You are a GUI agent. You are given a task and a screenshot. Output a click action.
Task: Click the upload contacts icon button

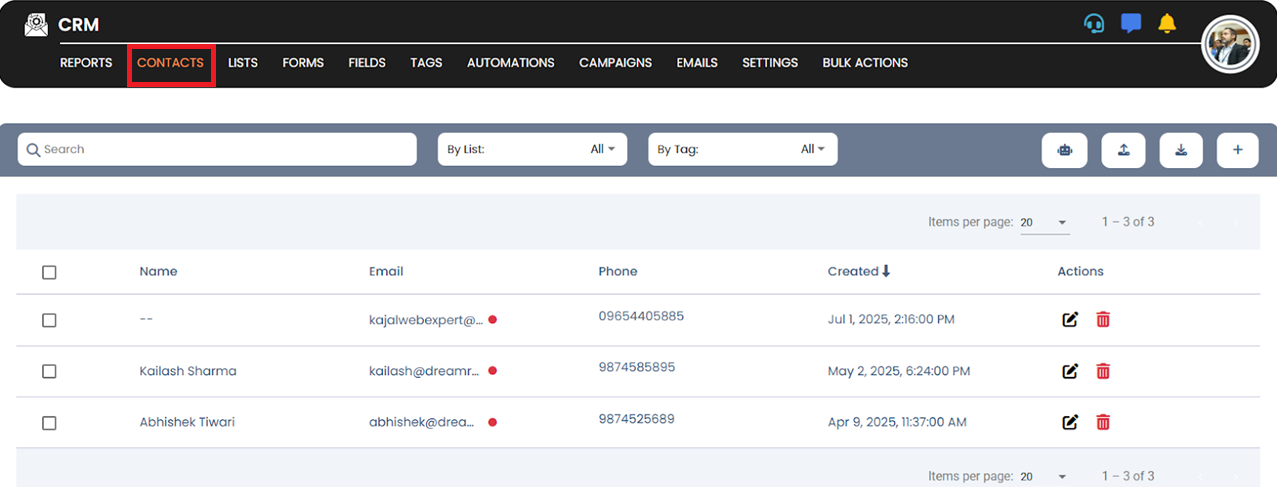coord(1123,150)
